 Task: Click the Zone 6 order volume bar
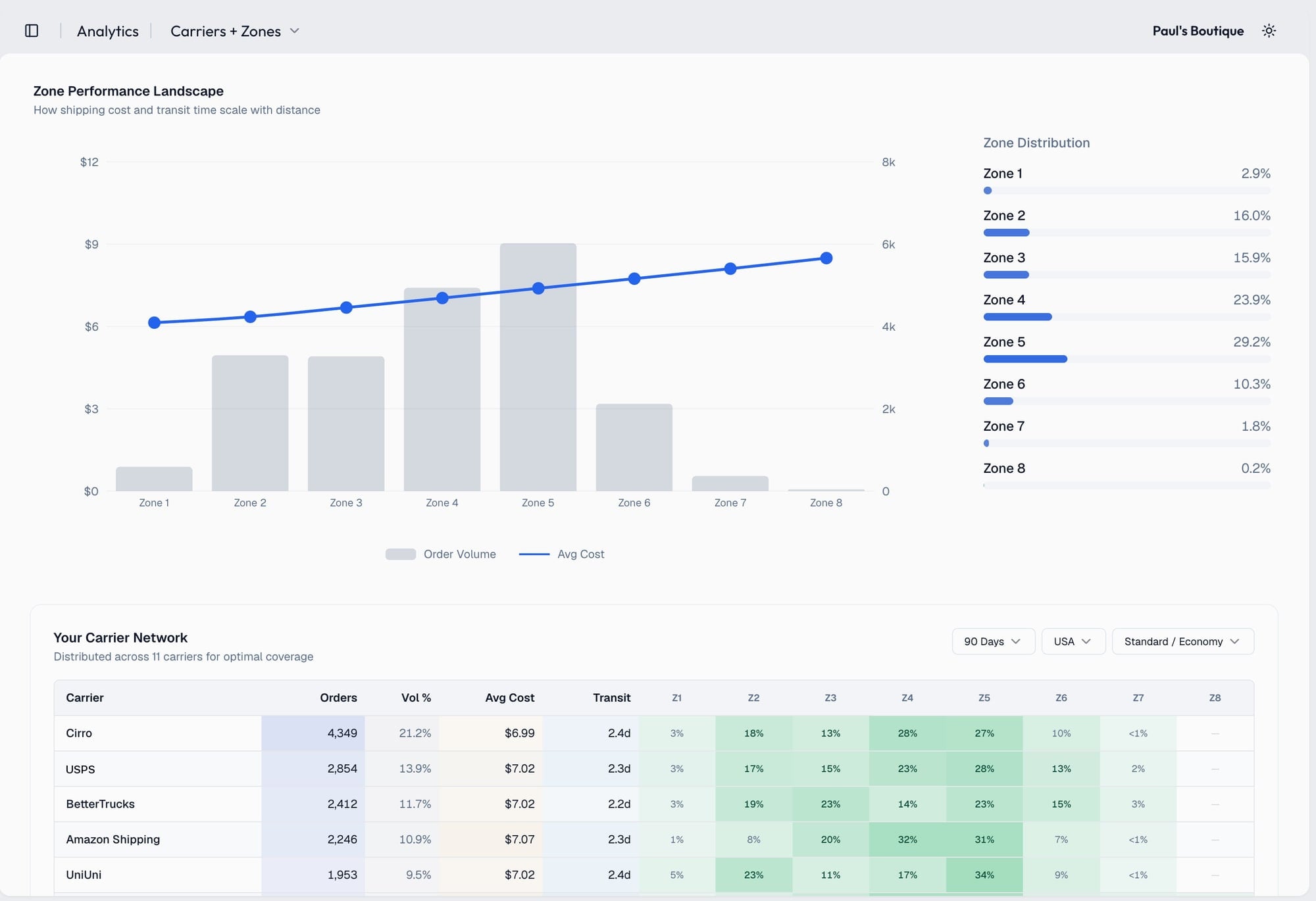[634, 447]
